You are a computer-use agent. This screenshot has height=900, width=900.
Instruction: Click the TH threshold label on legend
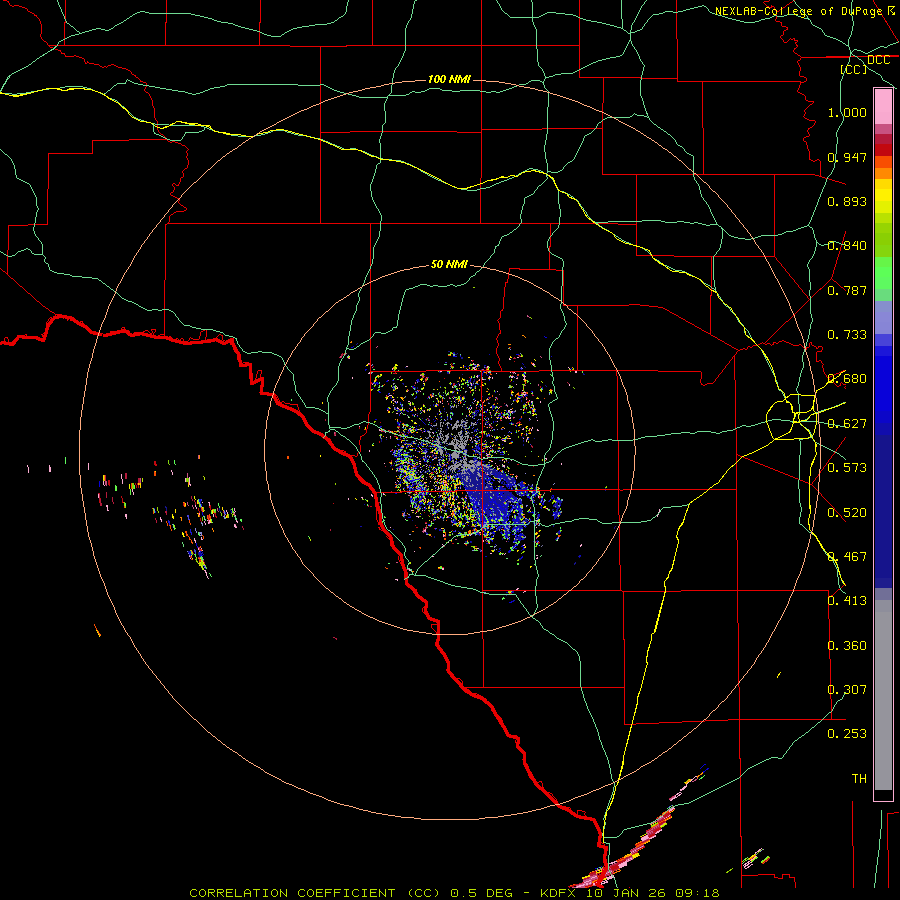tap(859, 779)
